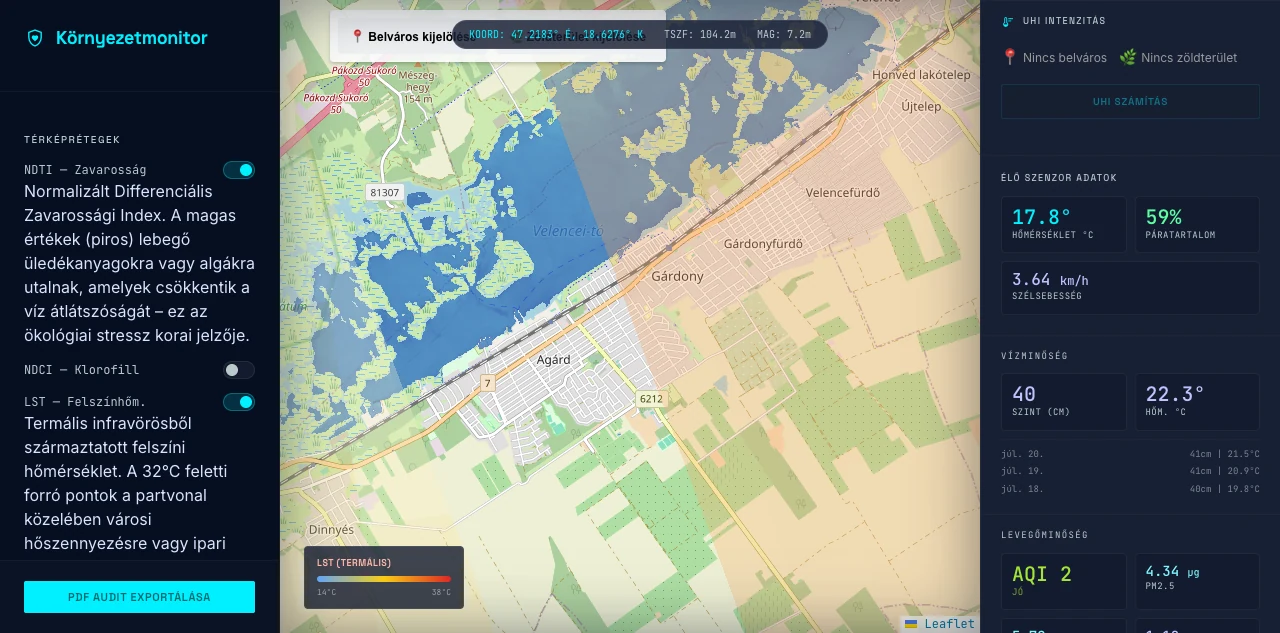Click the Nincs belváros status text
1280x633 pixels.
(x=1065, y=58)
